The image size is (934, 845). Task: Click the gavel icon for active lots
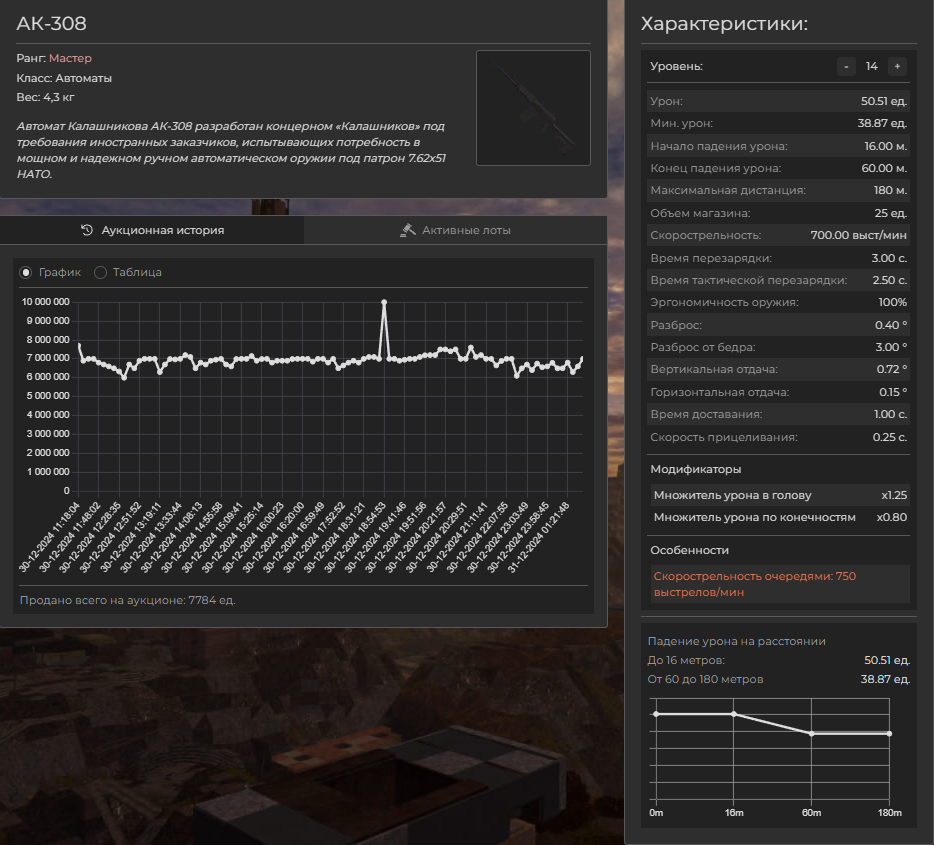407,230
